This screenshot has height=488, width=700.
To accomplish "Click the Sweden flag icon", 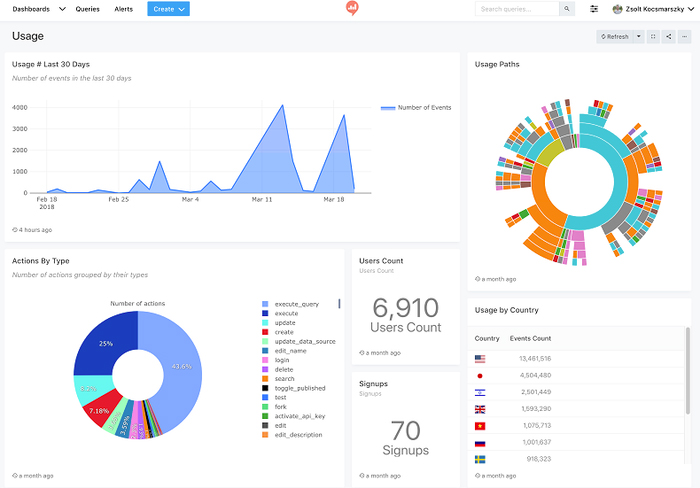I will pyautogui.click(x=480, y=459).
